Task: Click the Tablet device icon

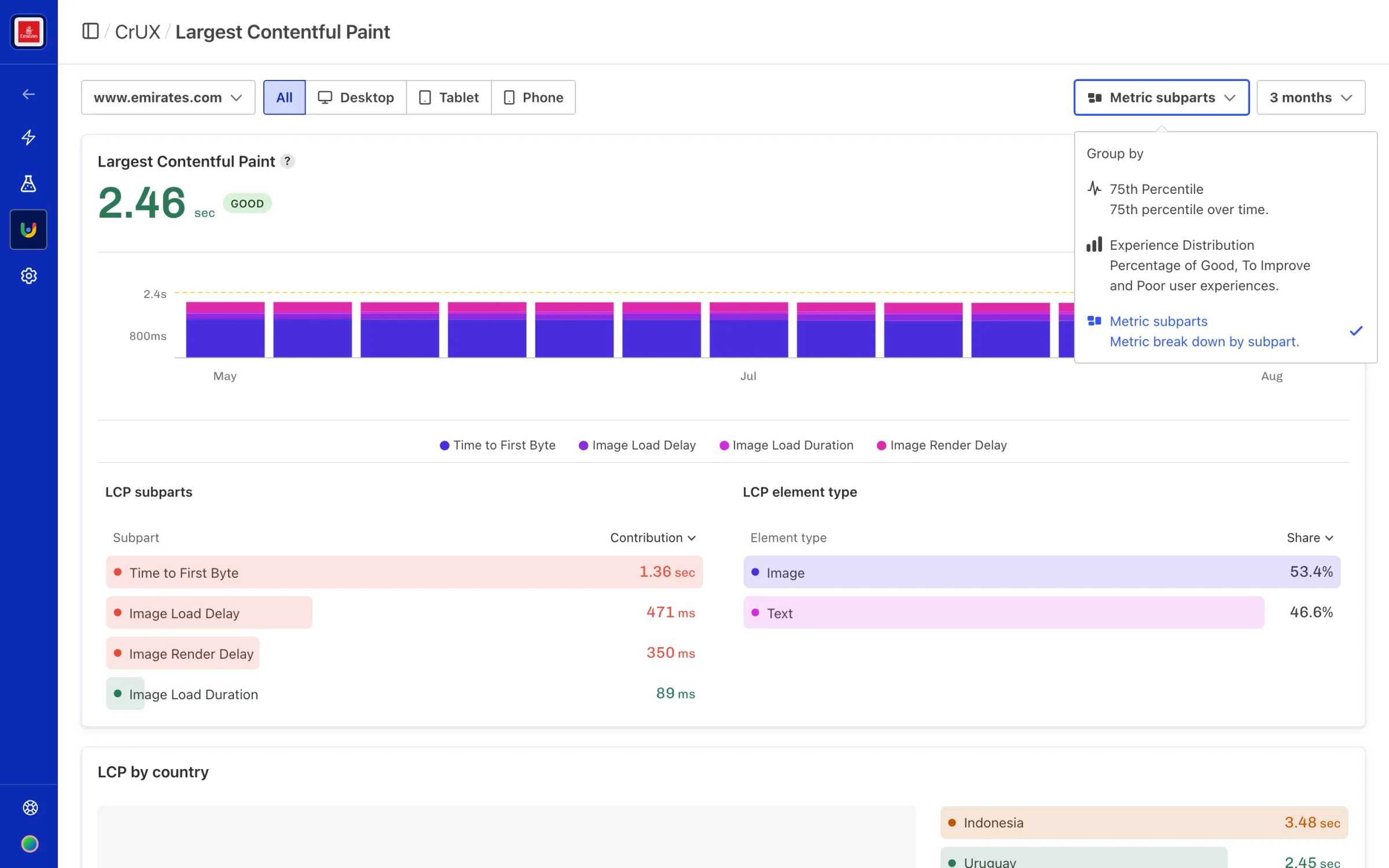Action: (x=425, y=98)
